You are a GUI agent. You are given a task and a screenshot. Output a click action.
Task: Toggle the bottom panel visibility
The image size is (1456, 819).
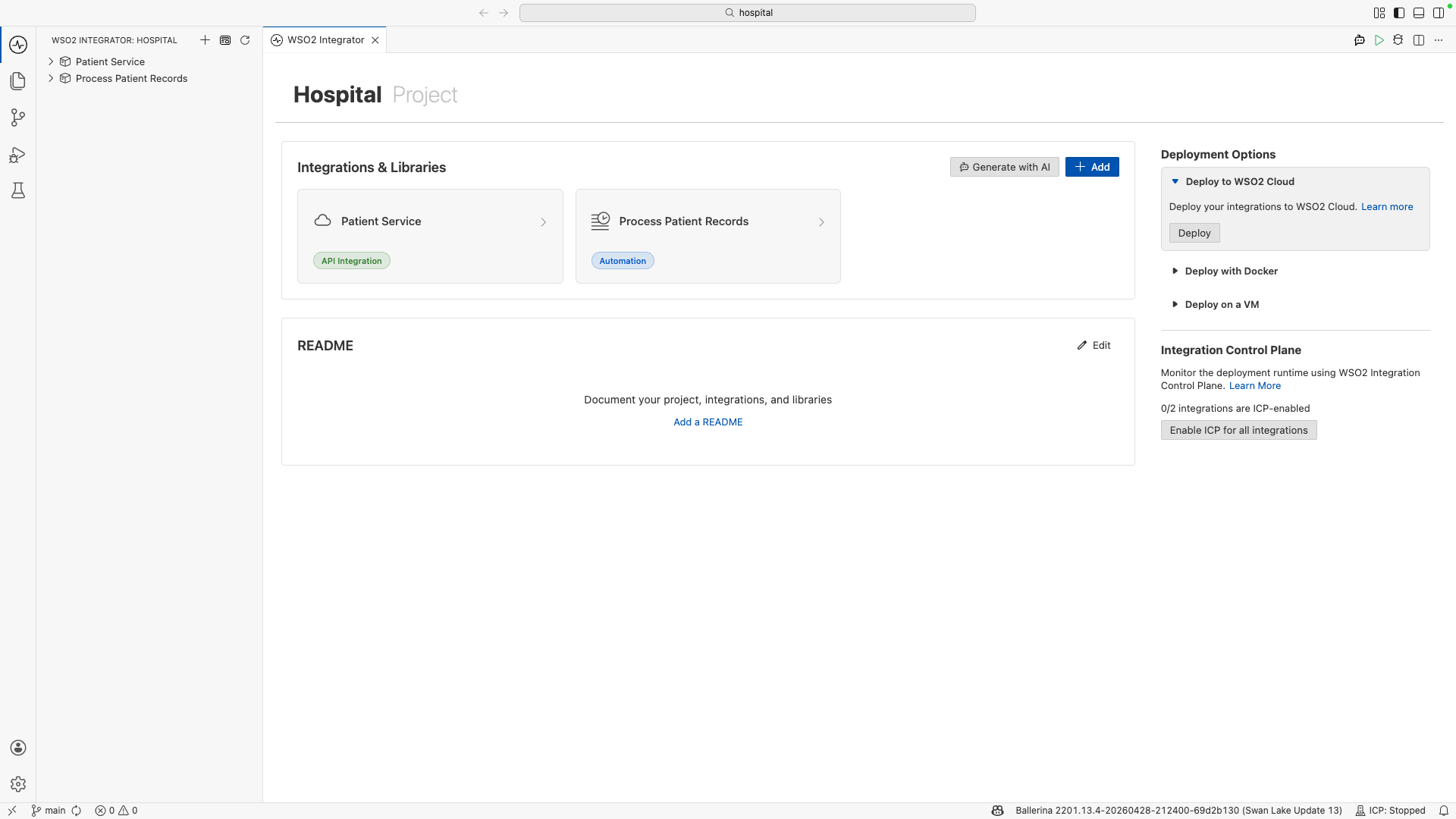(1419, 13)
